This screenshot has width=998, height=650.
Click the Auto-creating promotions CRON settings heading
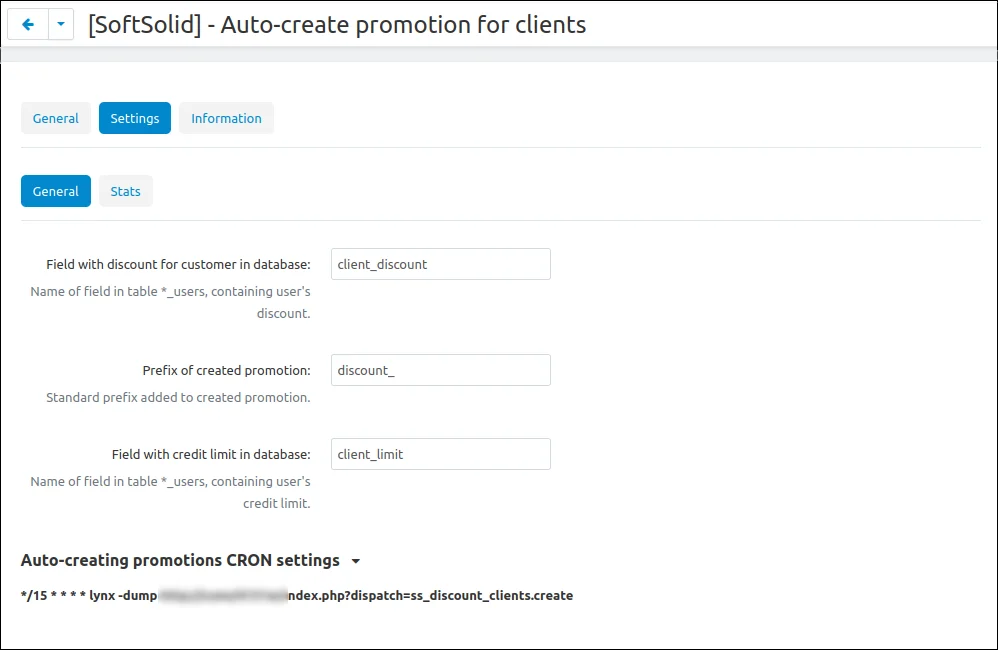pos(180,560)
